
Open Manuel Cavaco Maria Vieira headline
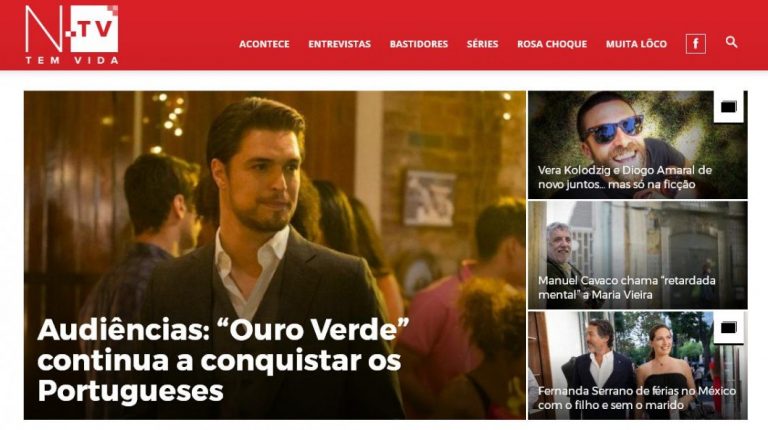[626, 287]
